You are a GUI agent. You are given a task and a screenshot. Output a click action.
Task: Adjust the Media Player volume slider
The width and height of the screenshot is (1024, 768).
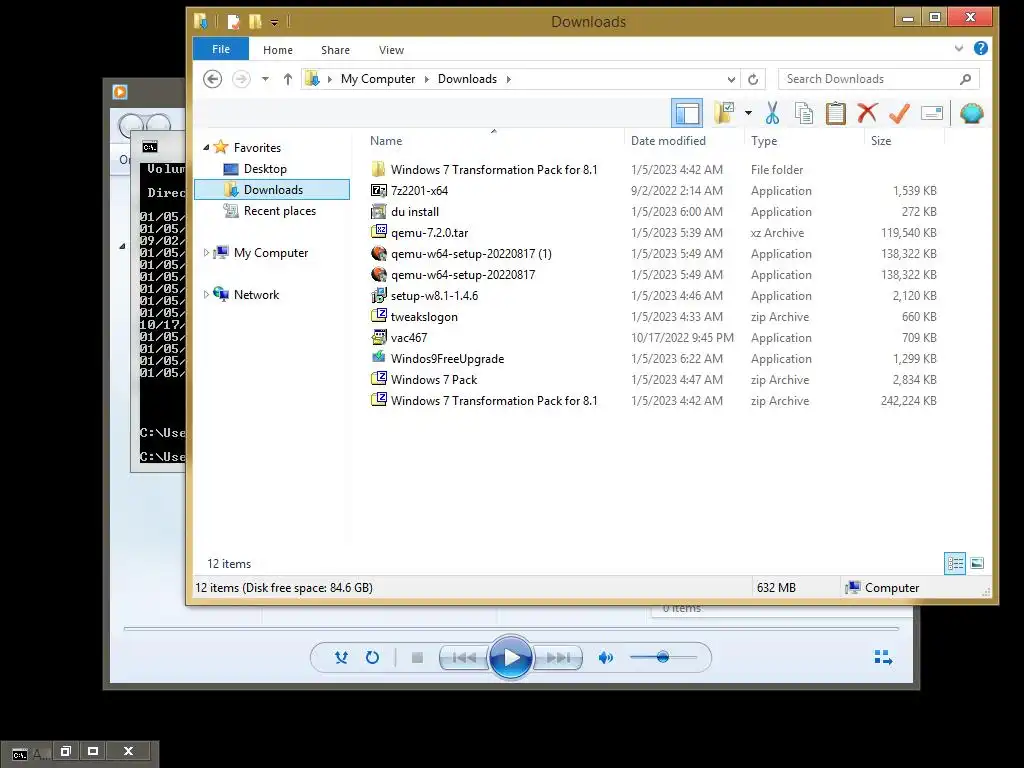[663, 657]
